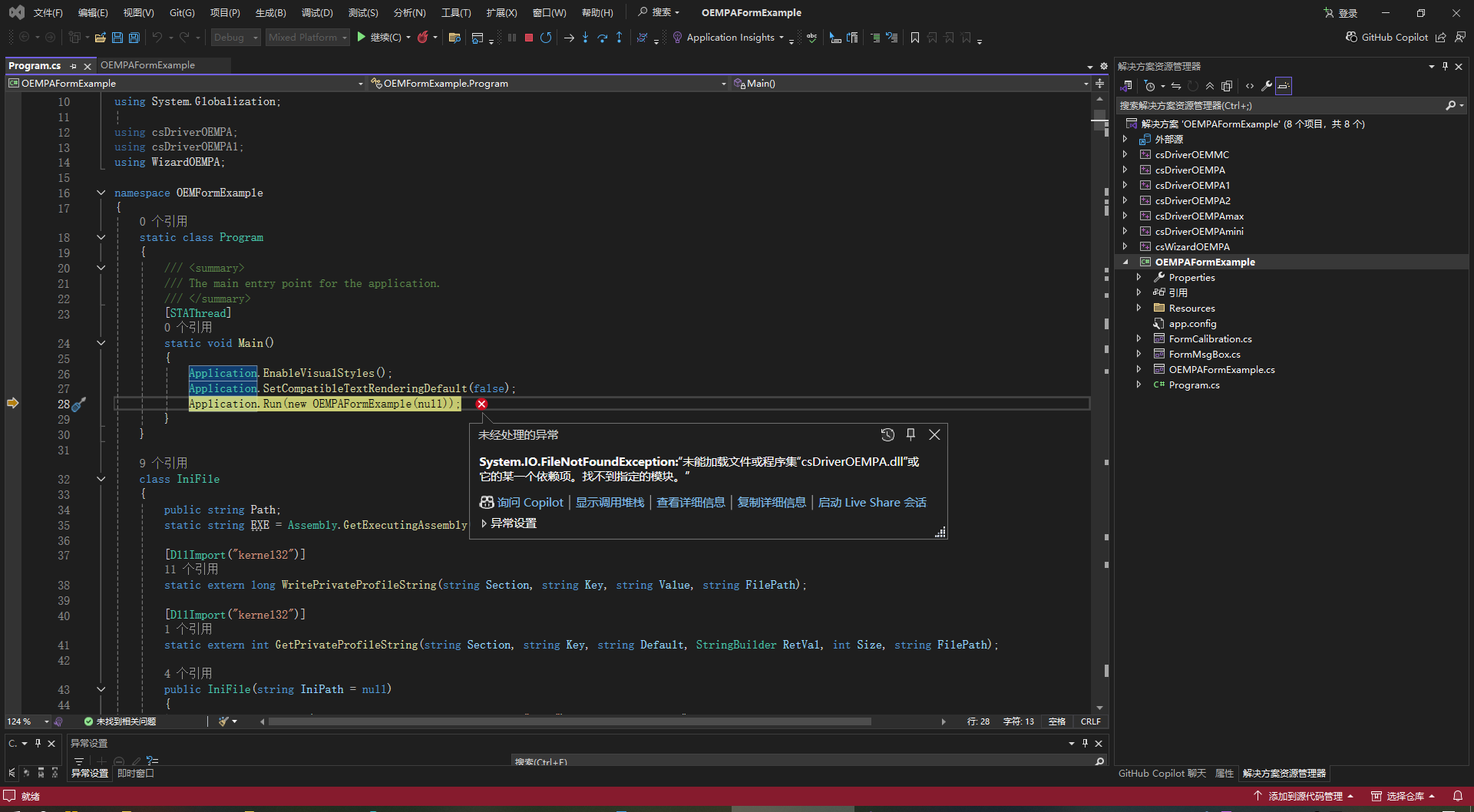Click the 询问 Copilot link

click(x=521, y=502)
